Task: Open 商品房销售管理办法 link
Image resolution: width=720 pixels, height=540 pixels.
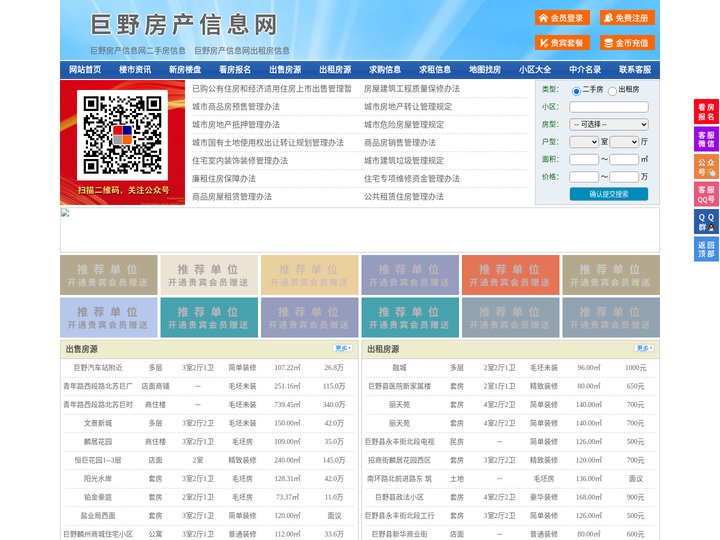Action: (x=400, y=142)
